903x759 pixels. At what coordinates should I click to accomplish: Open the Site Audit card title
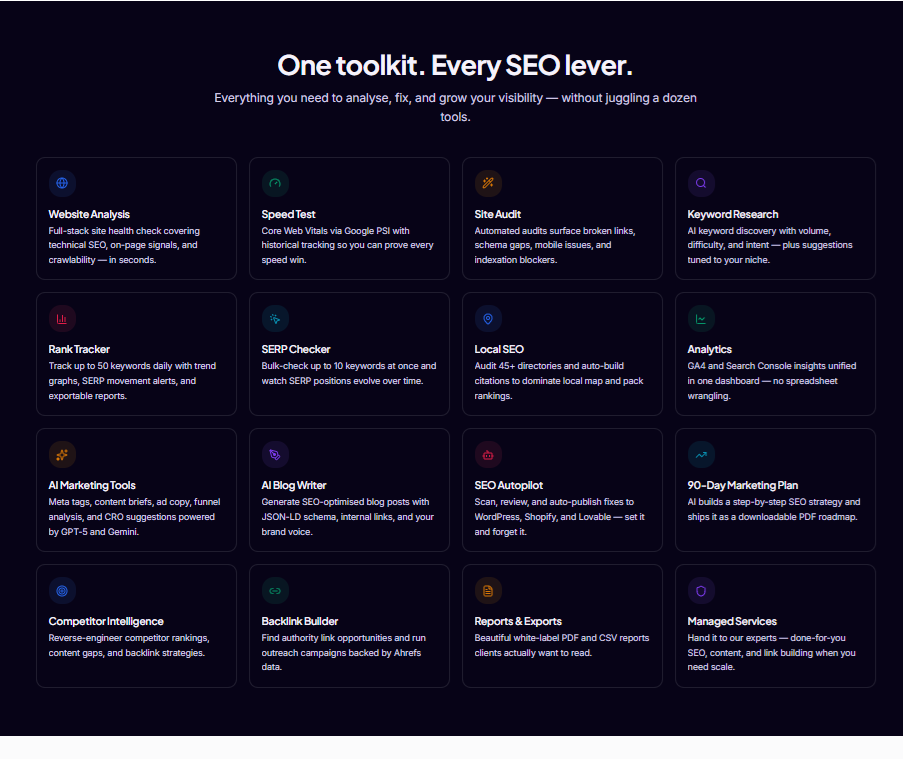click(x=498, y=214)
